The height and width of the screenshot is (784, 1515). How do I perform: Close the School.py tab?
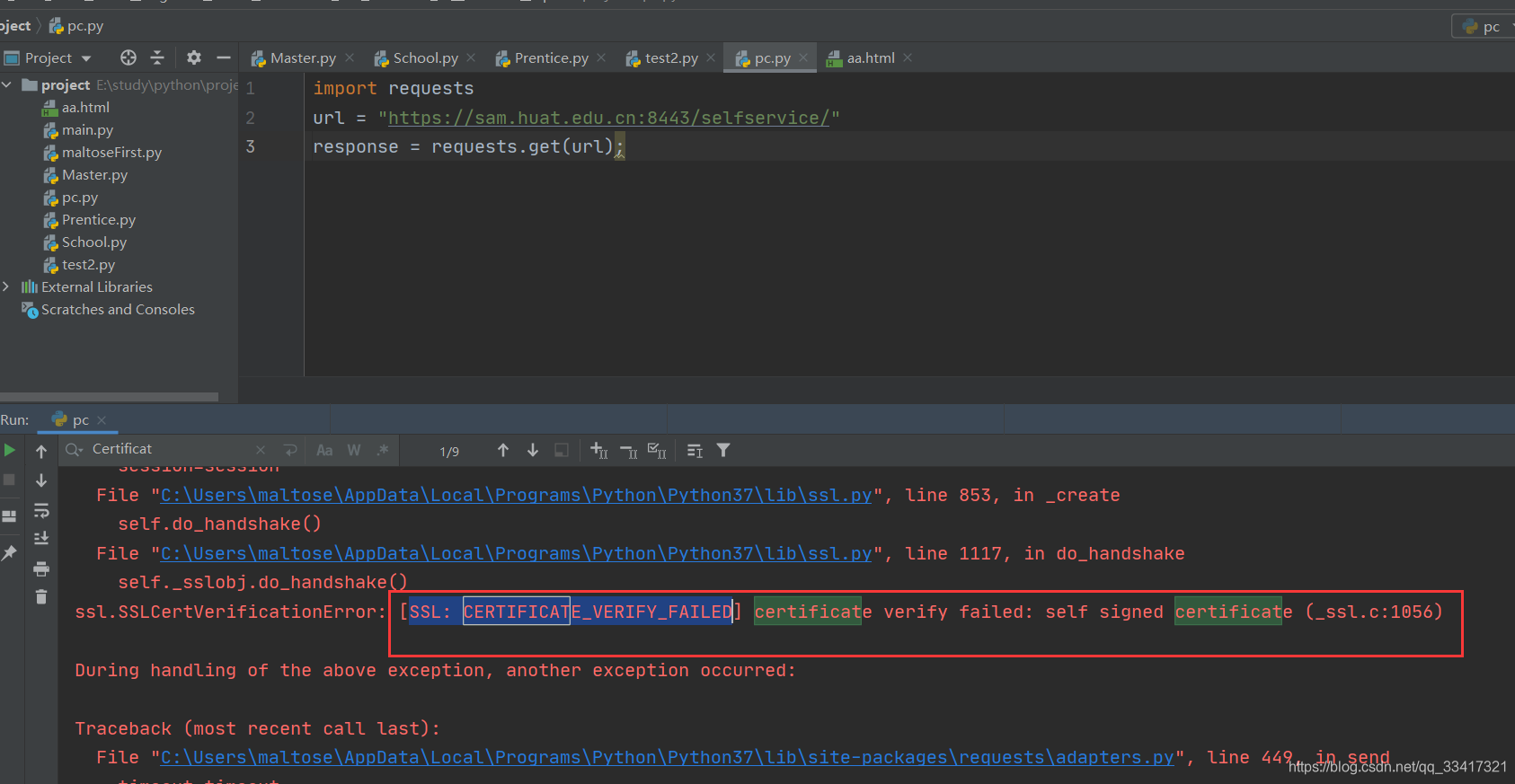point(471,57)
